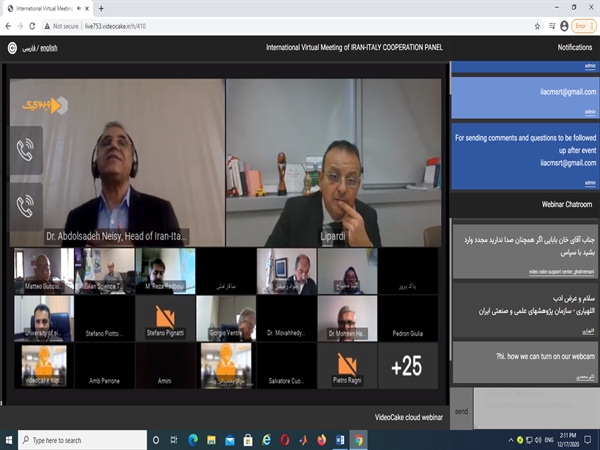Open Mail app from taskbar
This screenshot has height=450, width=600.
tap(230, 440)
